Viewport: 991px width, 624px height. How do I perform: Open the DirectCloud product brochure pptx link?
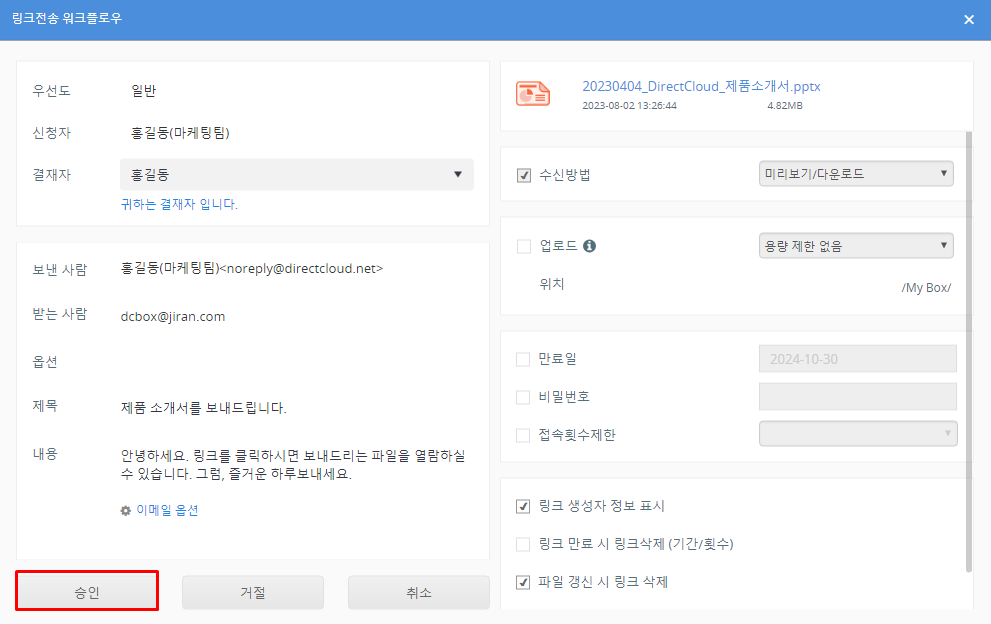click(x=701, y=86)
